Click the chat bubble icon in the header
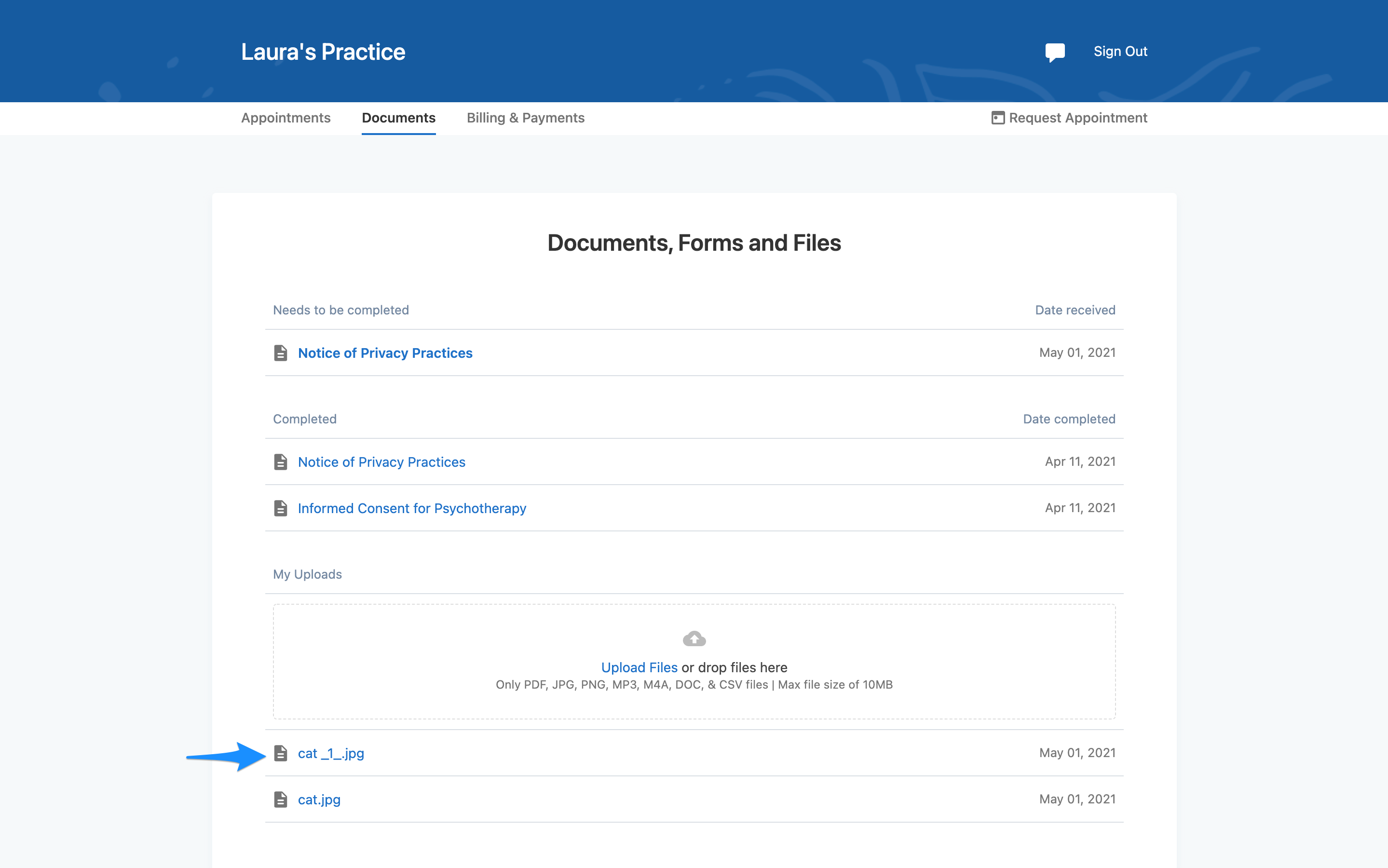The width and height of the screenshot is (1388, 868). (1055, 52)
